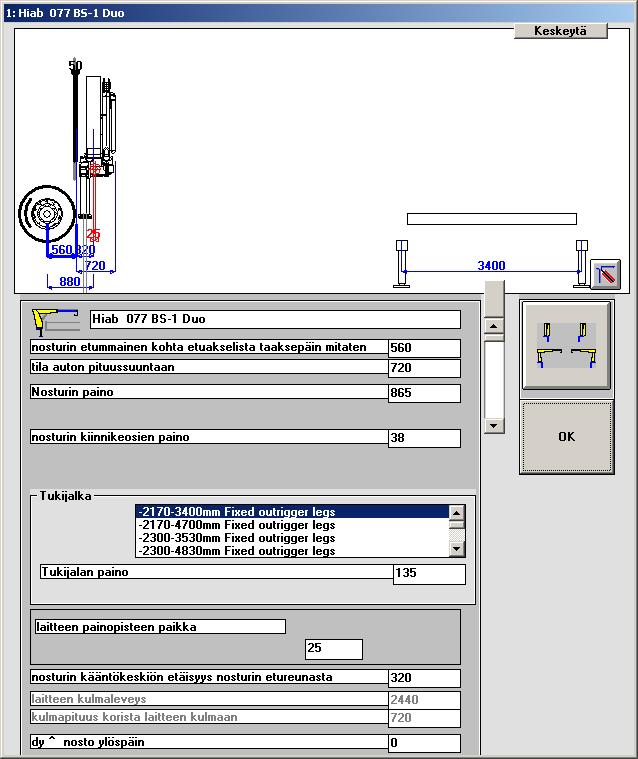The height and width of the screenshot is (759, 638).
Task: Edit the painopisteen paikka value 25
Action: pyautogui.click(x=334, y=649)
